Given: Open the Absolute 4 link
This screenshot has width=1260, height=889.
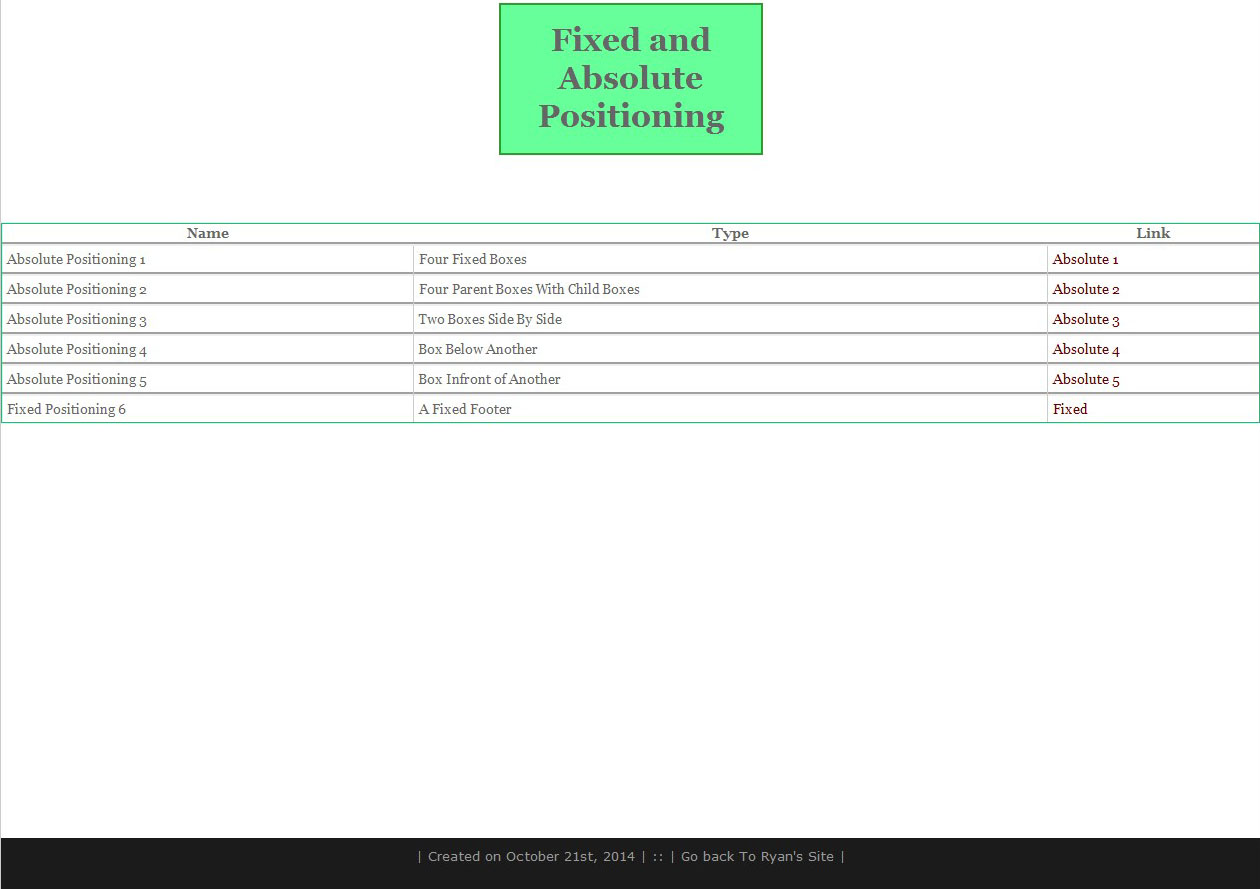Looking at the screenshot, I should point(1085,349).
